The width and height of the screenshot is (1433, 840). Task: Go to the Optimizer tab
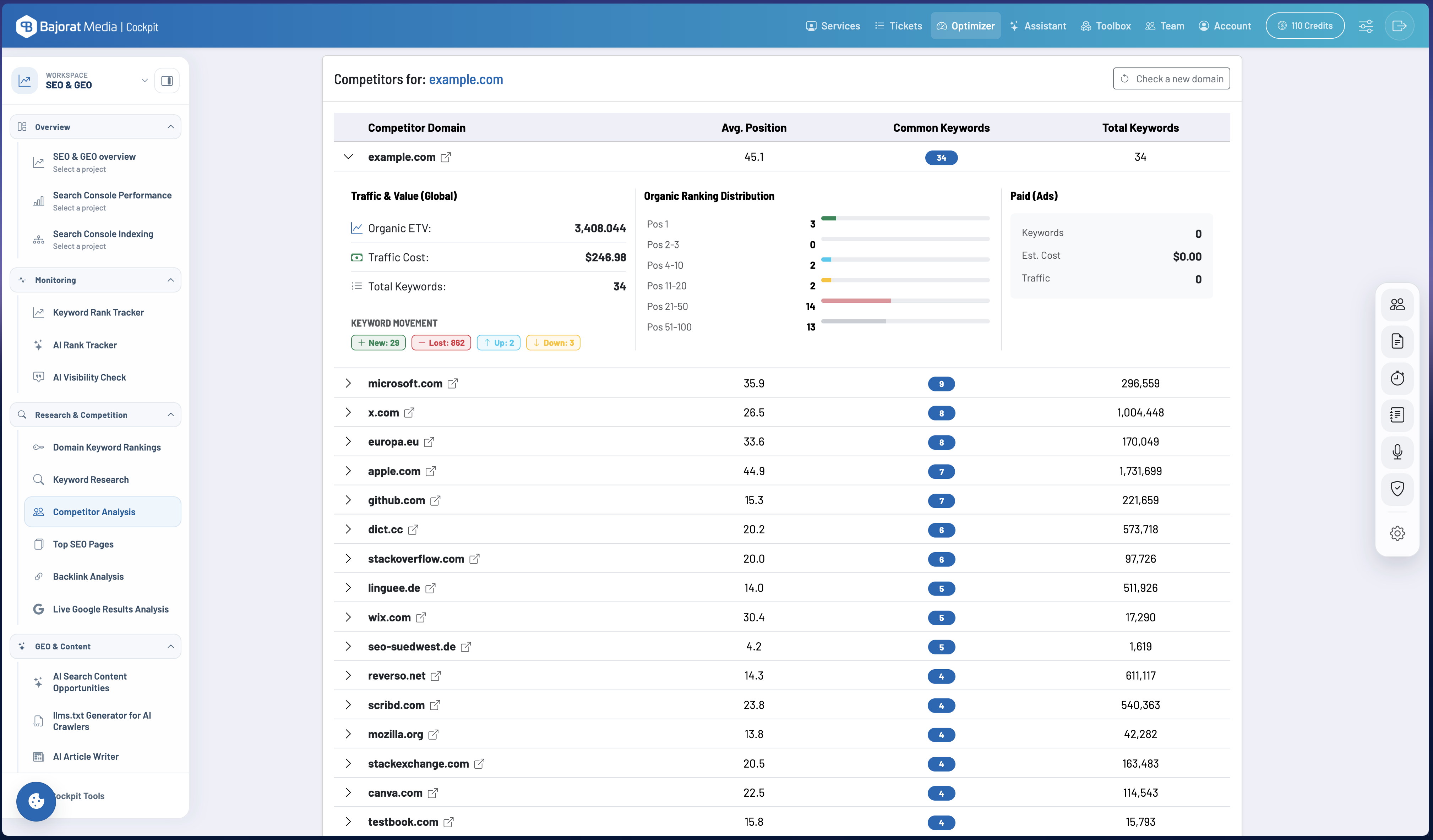[965, 26]
